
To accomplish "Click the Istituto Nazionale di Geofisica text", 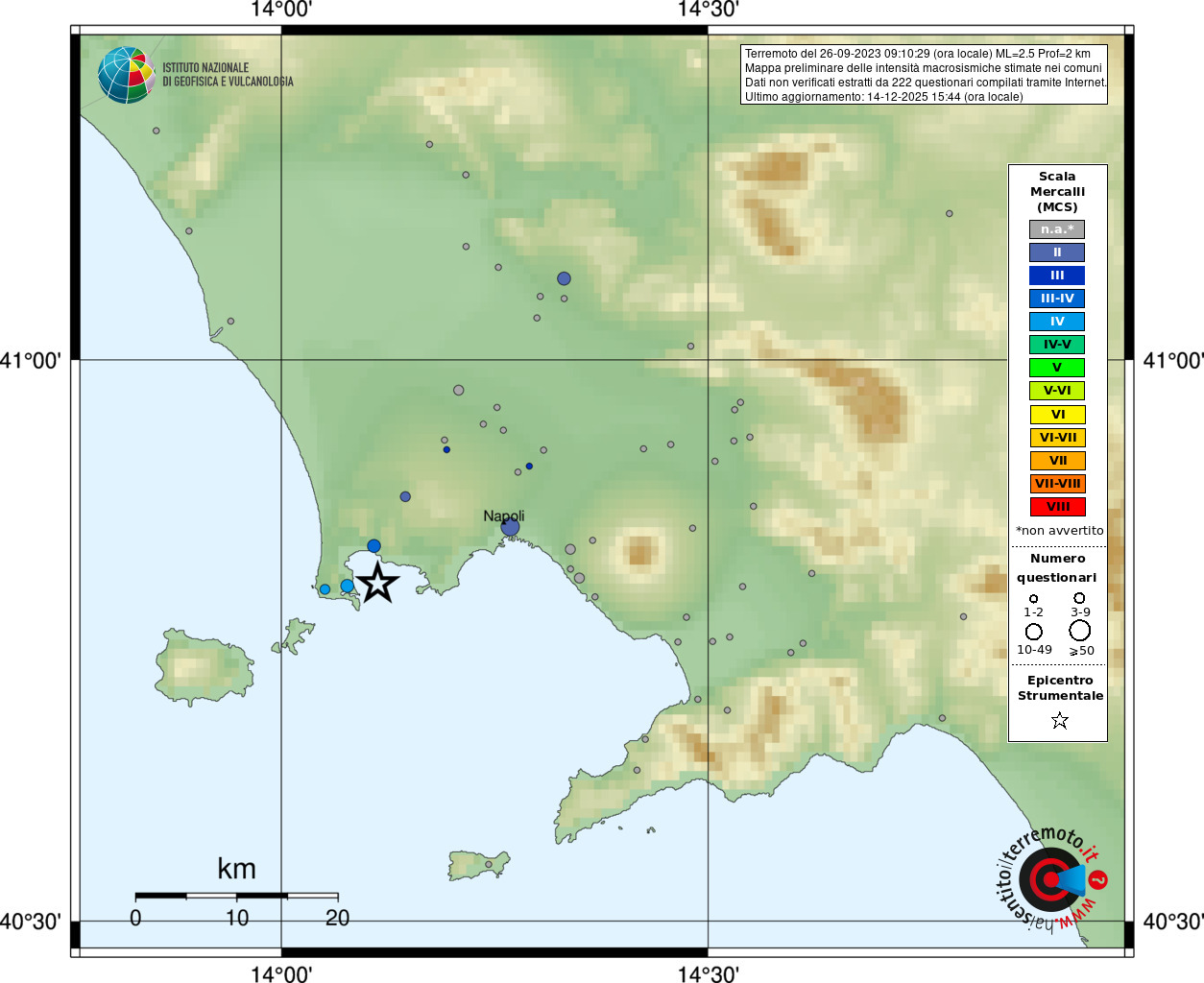I will click(228, 75).
